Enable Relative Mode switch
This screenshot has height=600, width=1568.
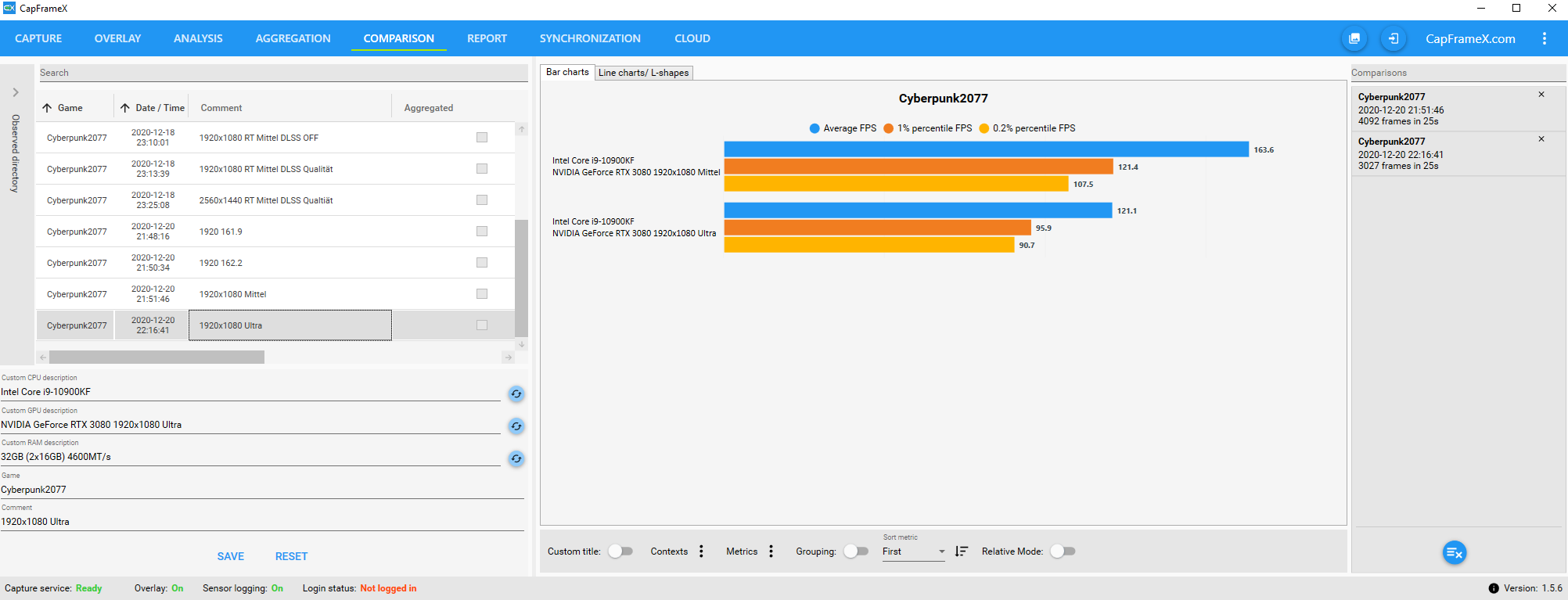point(1063,551)
